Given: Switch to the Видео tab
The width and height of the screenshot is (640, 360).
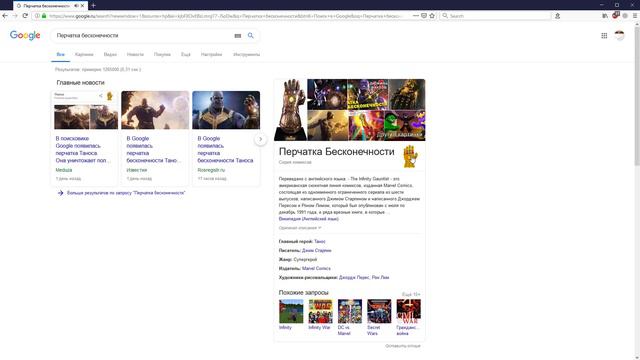Looking at the screenshot, I should click(x=110, y=54).
